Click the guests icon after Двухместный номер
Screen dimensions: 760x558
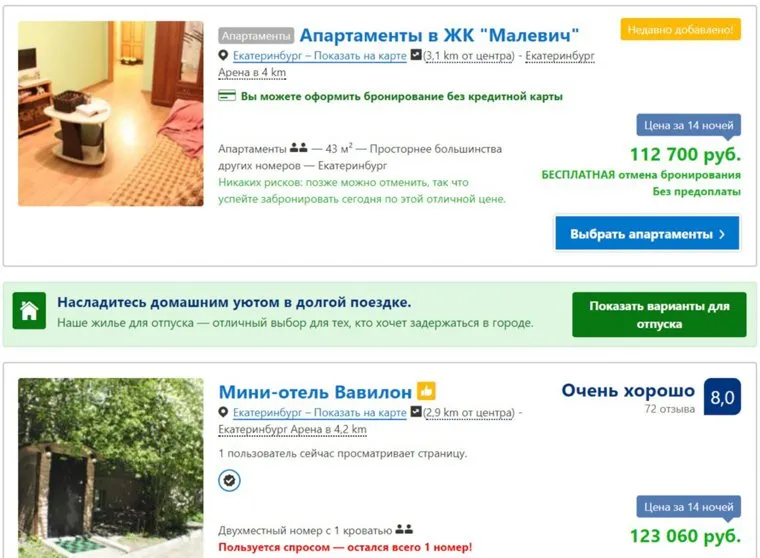(x=404, y=529)
